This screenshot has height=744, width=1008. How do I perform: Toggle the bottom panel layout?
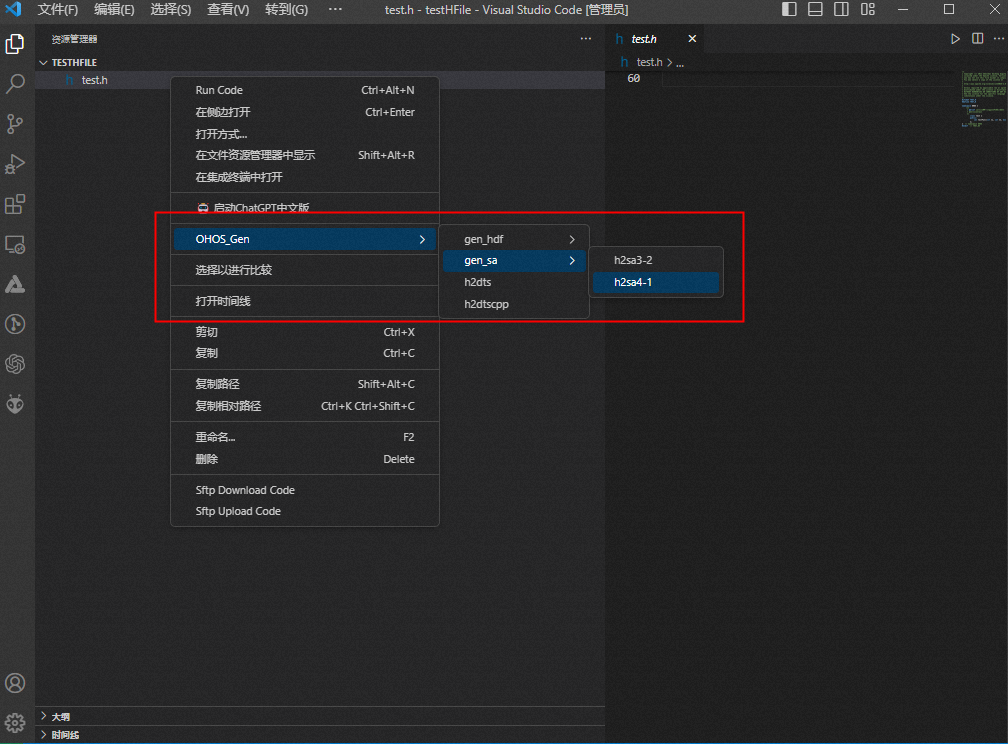(816, 9)
